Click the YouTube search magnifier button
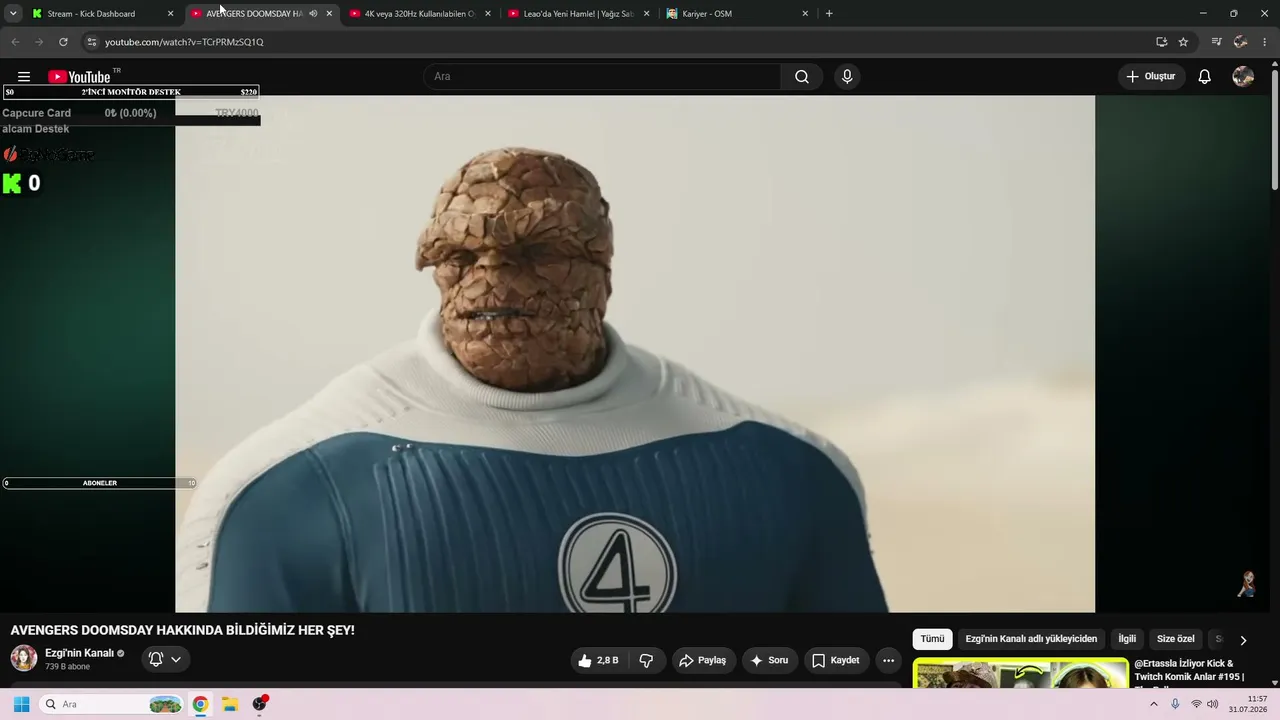This screenshot has height=720, width=1280. (802, 77)
